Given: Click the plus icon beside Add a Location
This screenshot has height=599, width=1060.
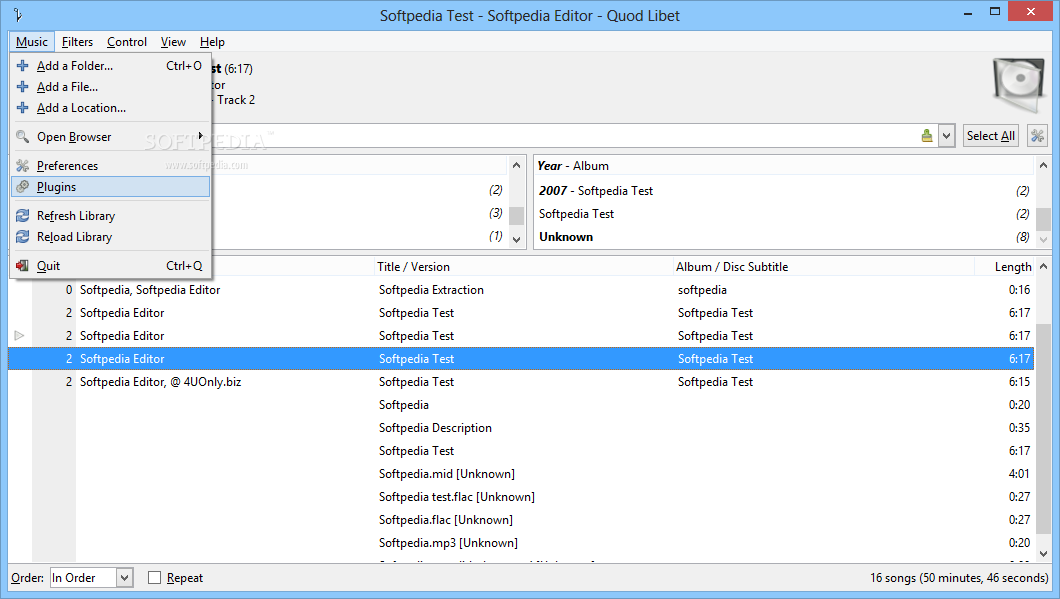Looking at the screenshot, I should (x=22, y=107).
